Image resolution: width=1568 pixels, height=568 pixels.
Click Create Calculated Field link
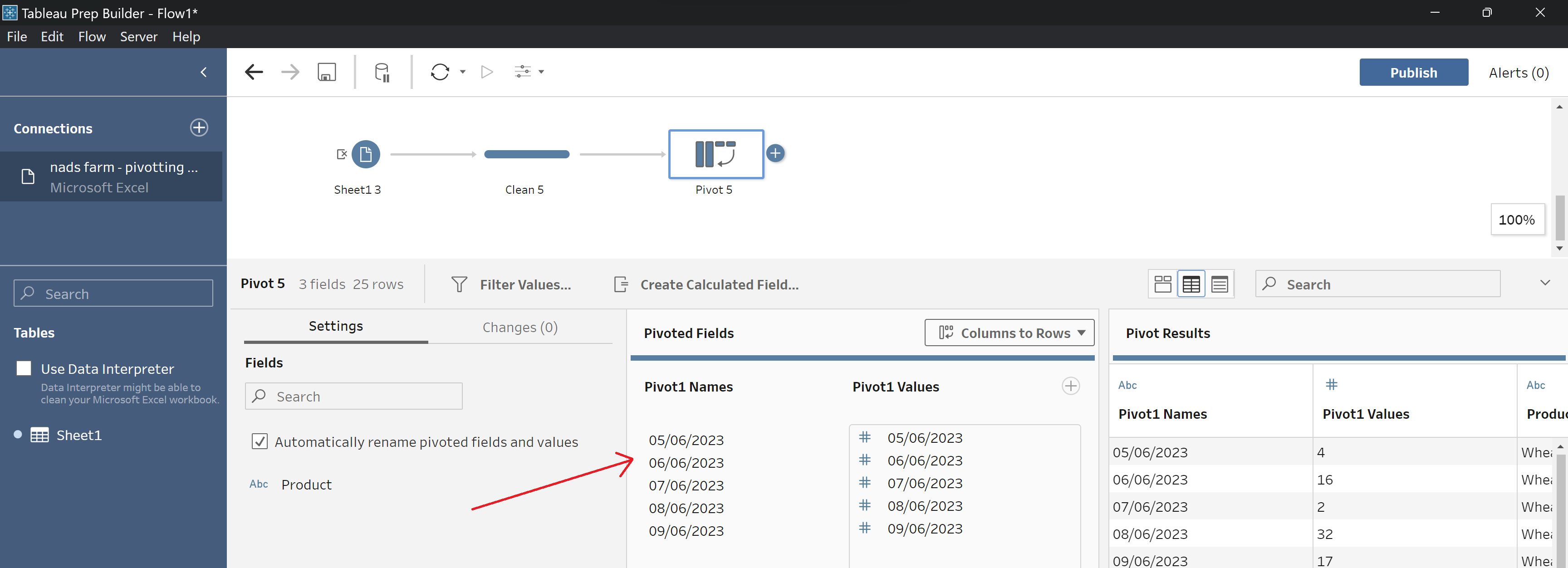[719, 284]
